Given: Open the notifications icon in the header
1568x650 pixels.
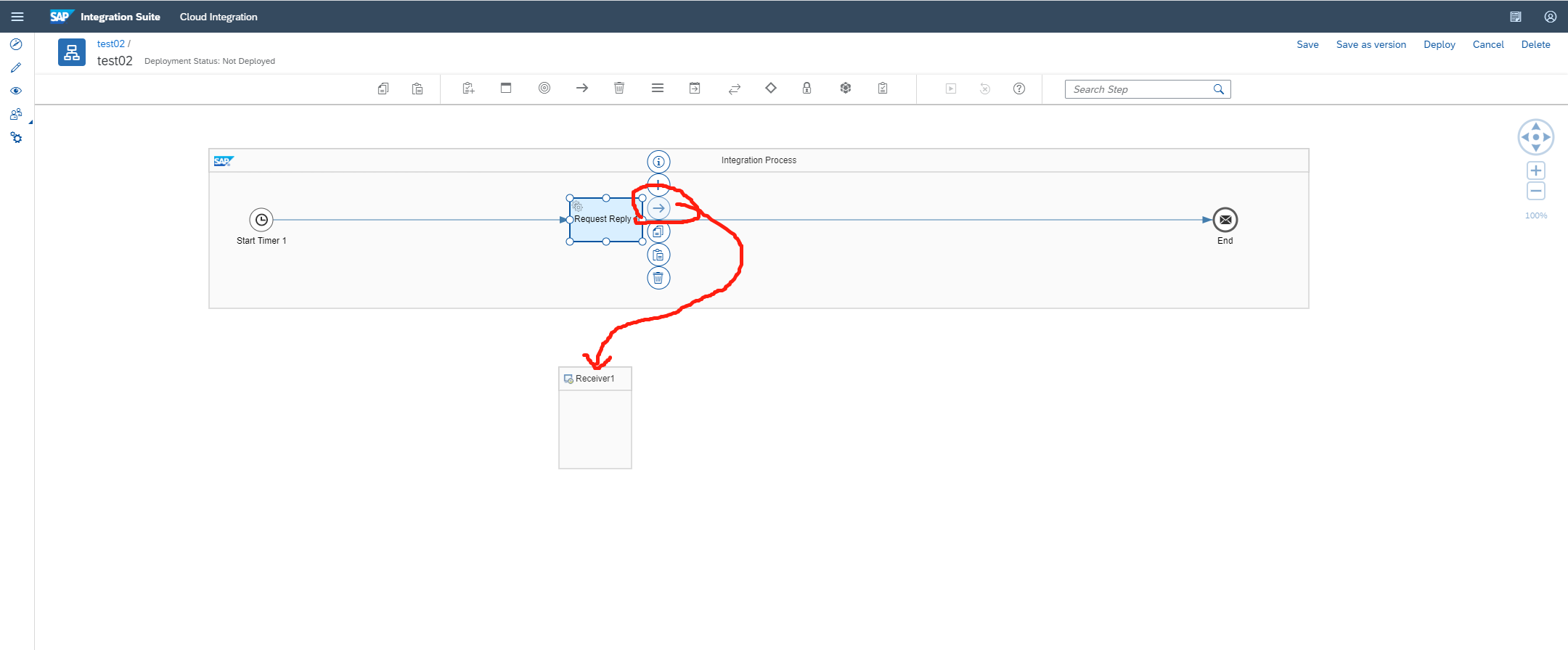Looking at the screenshot, I should pyautogui.click(x=1516, y=17).
